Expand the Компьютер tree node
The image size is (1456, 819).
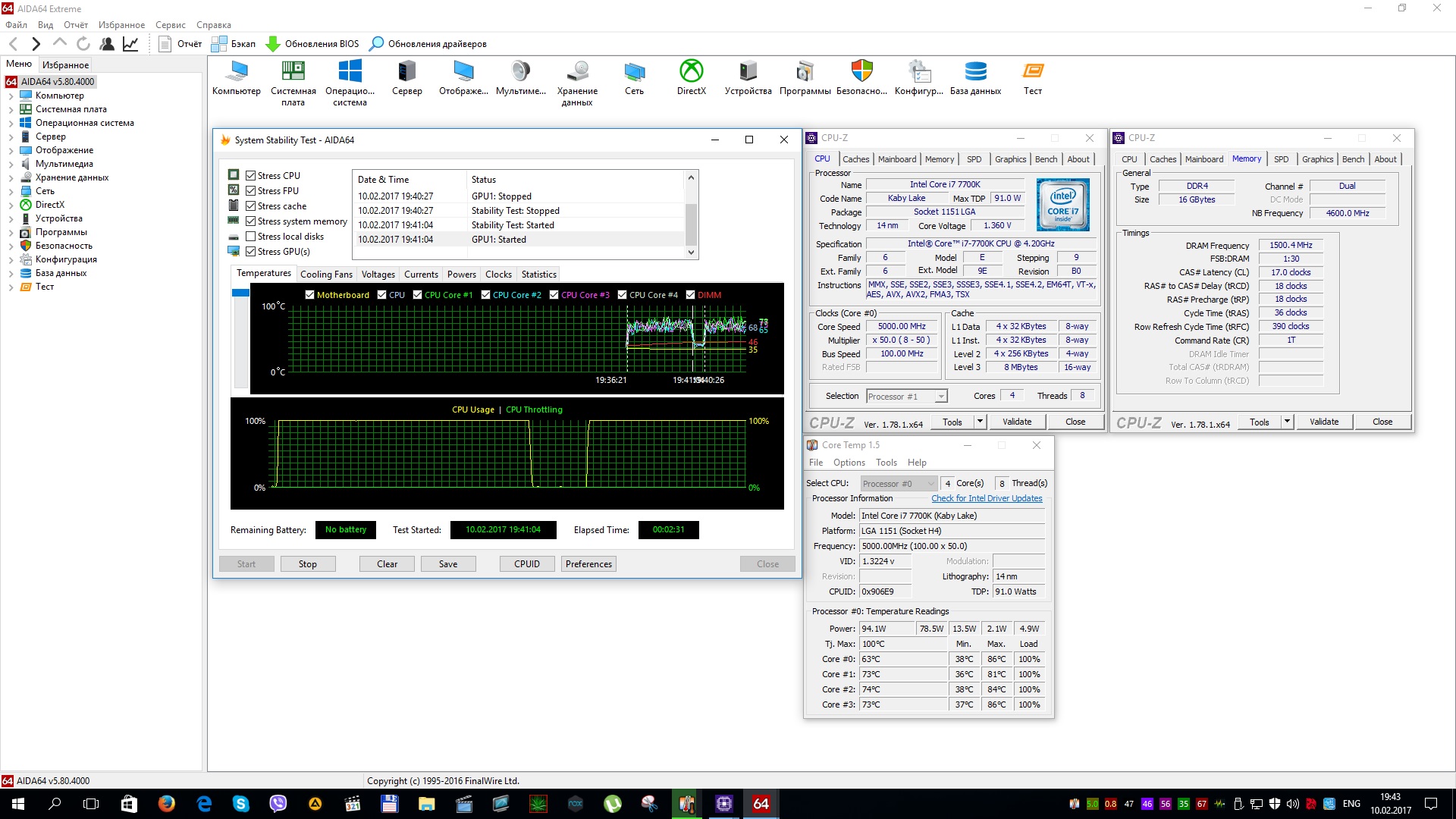(11, 96)
